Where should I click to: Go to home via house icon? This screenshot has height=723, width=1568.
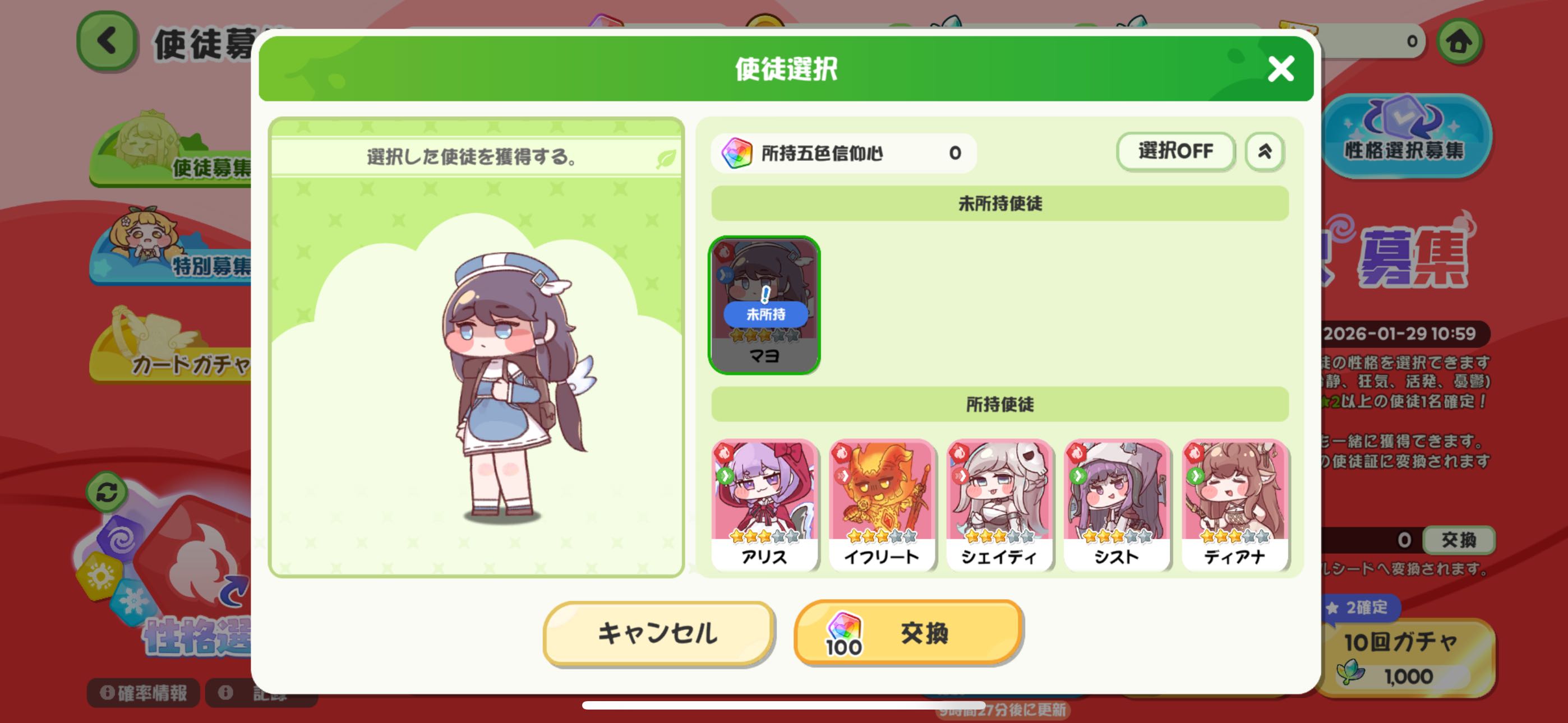click(x=1459, y=41)
